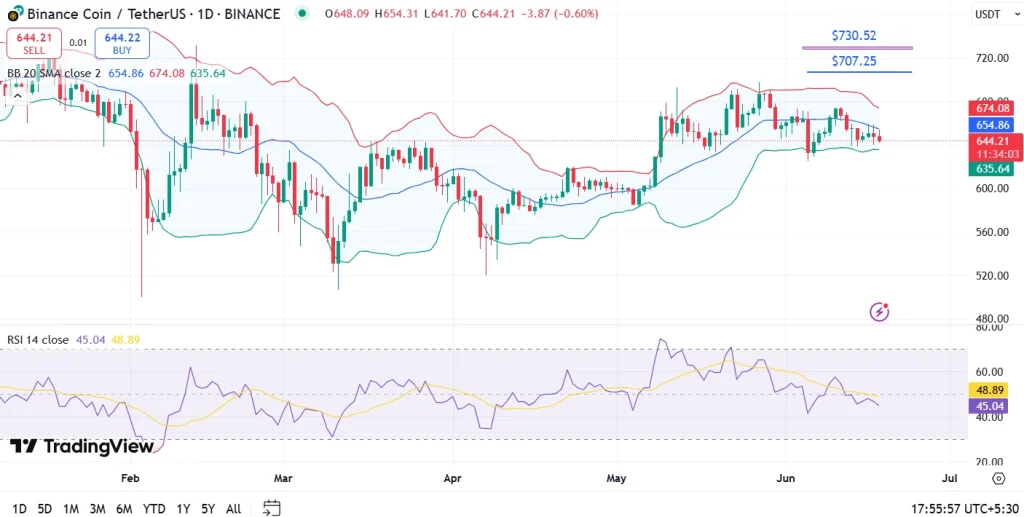Select the YTD time range
This screenshot has height=517, width=1024.
click(154, 509)
